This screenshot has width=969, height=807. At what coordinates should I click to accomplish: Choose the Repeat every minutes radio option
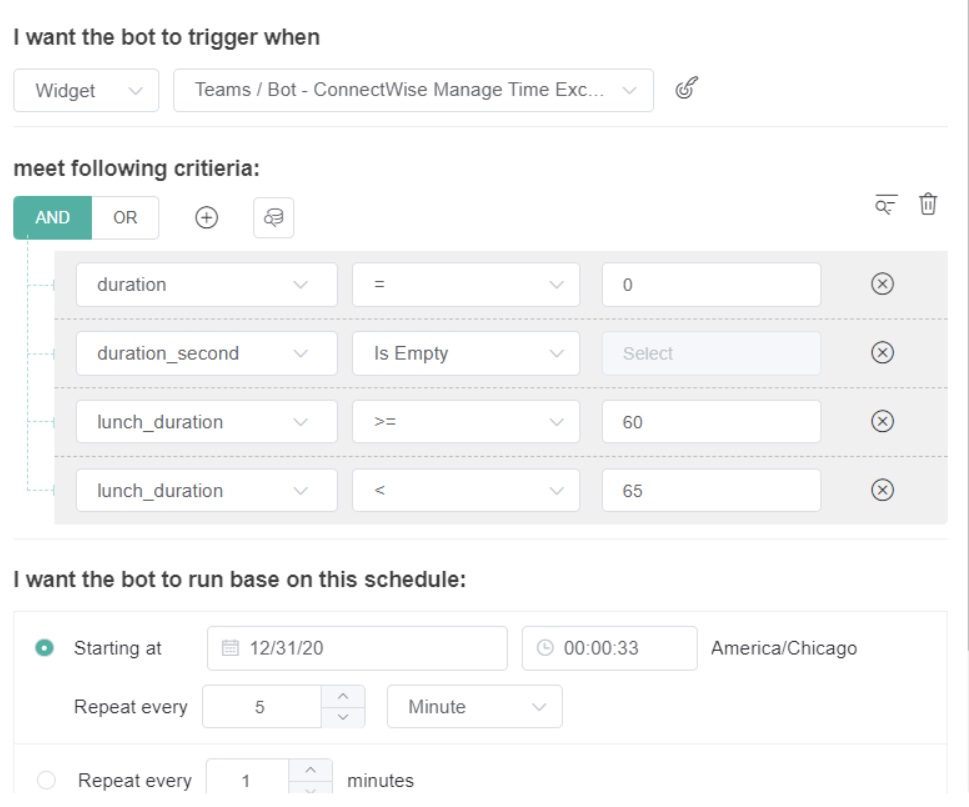pyautogui.click(x=44, y=781)
